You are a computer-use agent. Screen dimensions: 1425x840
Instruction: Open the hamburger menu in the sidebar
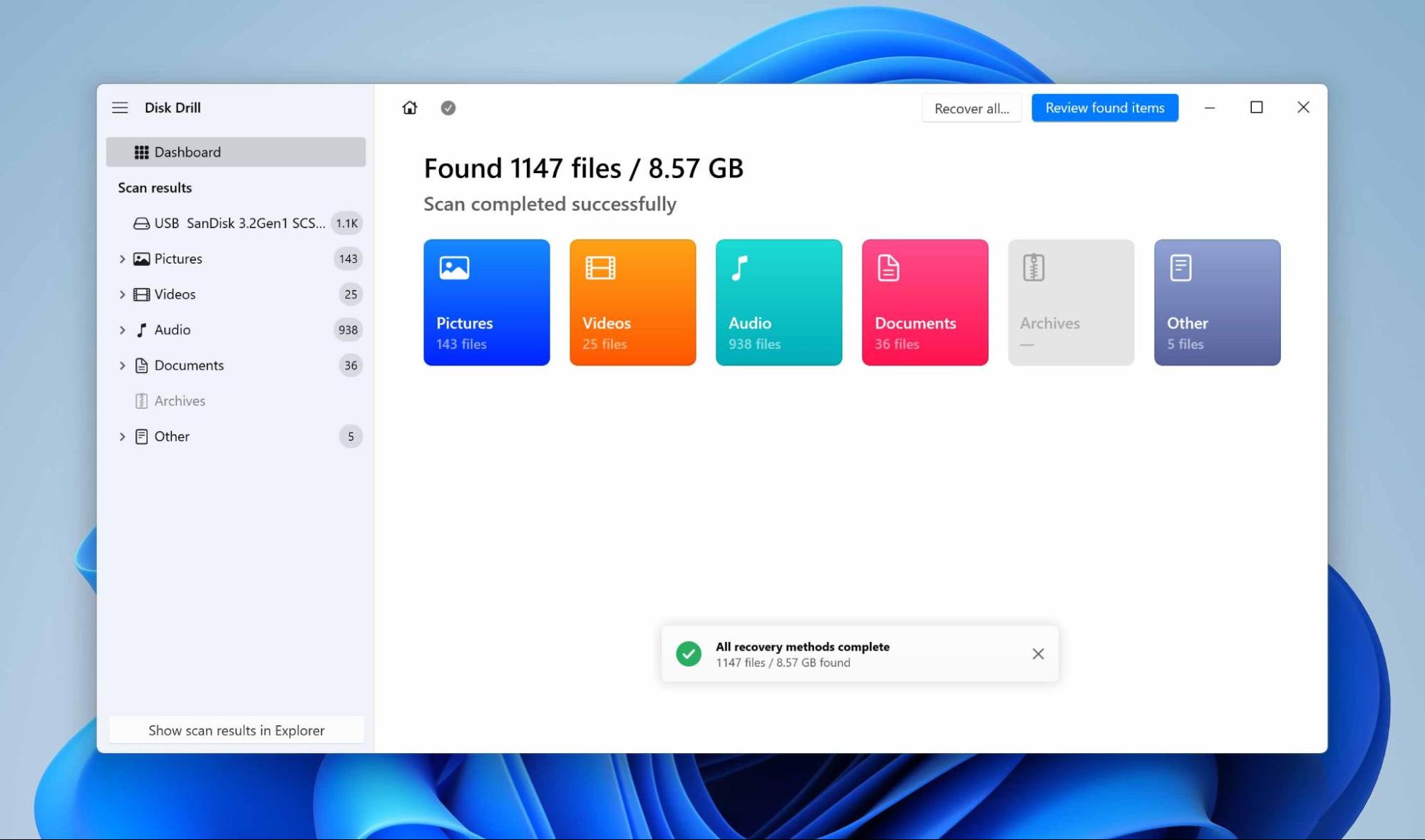pos(120,108)
